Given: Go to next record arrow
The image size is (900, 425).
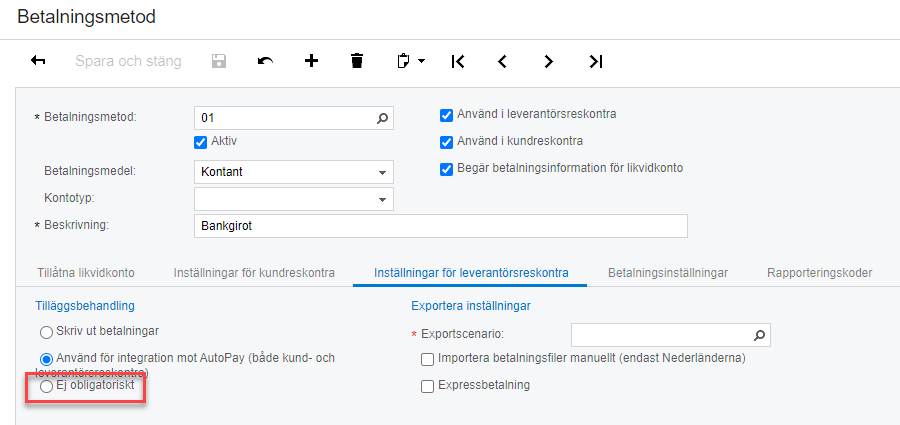Looking at the screenshot, I should [x=548, y=61].
